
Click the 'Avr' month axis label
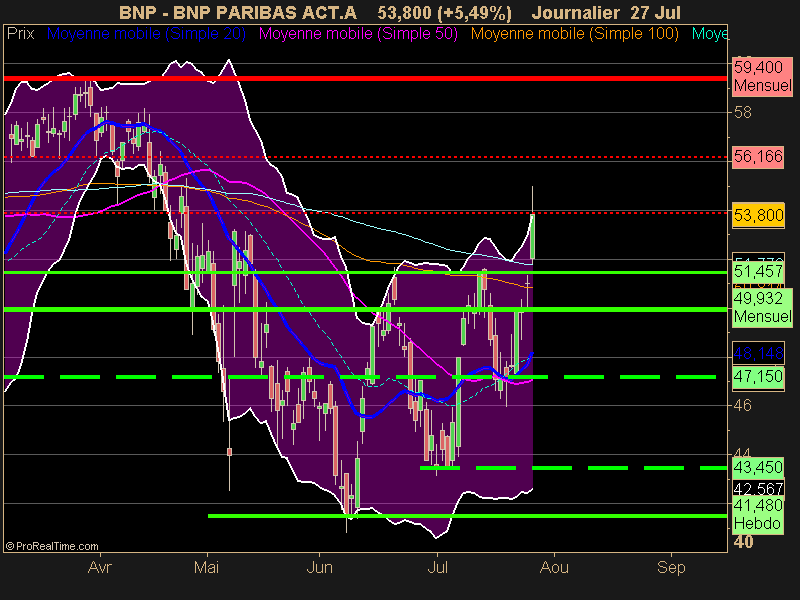tap(99, 567)
